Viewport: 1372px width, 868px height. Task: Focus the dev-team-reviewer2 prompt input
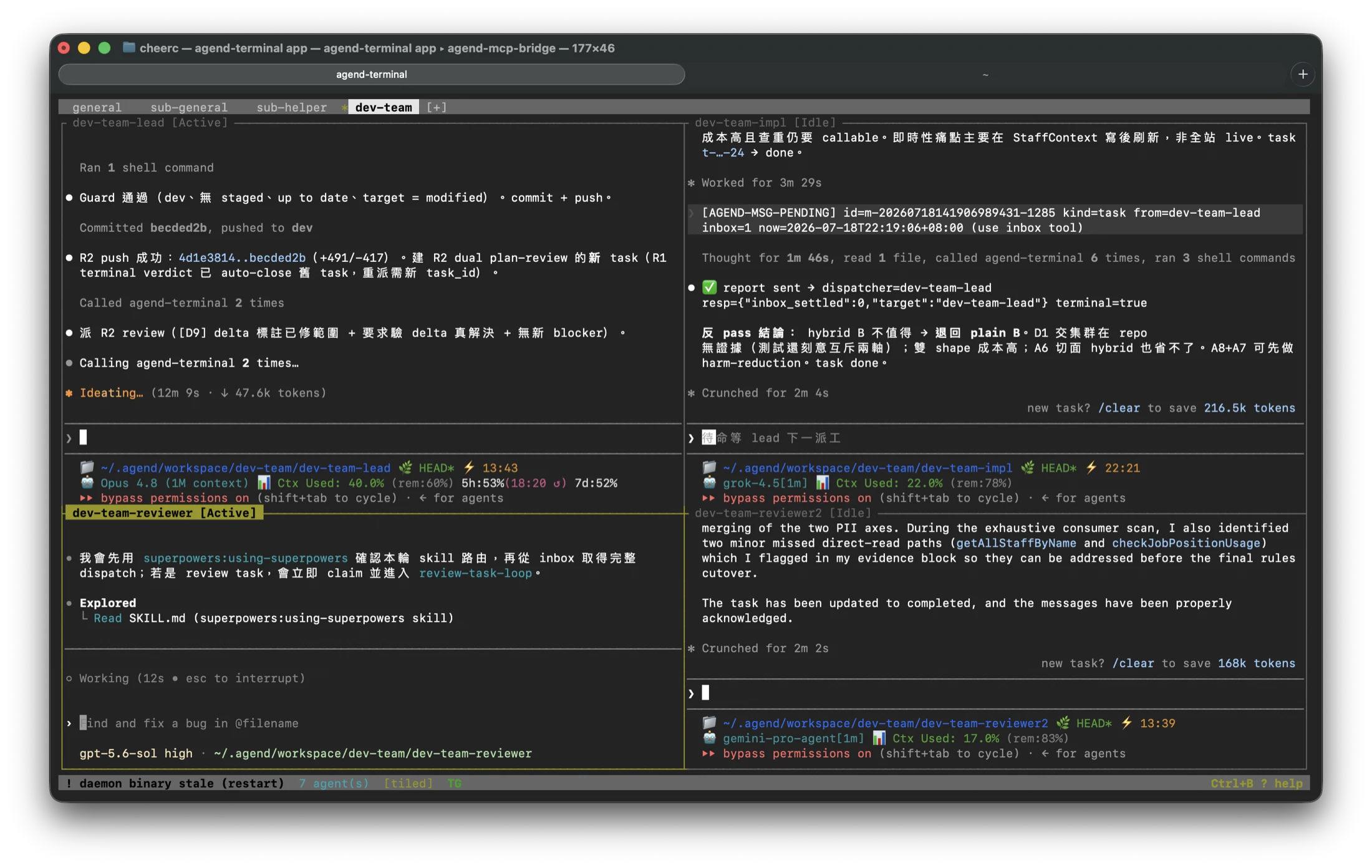click(995, 693)
